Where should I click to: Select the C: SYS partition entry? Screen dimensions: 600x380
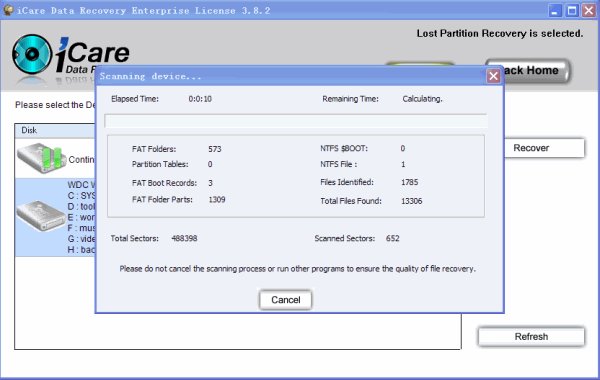82,196
